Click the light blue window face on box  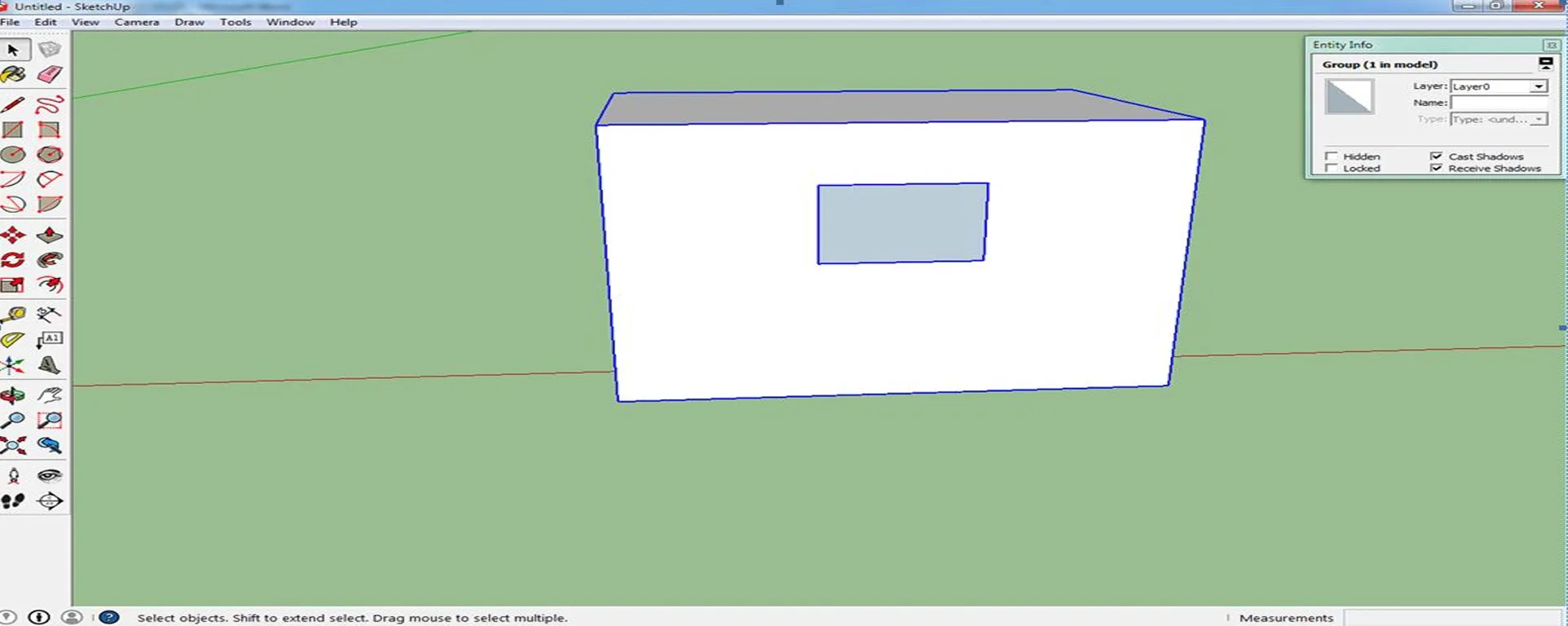click(903, 223)
